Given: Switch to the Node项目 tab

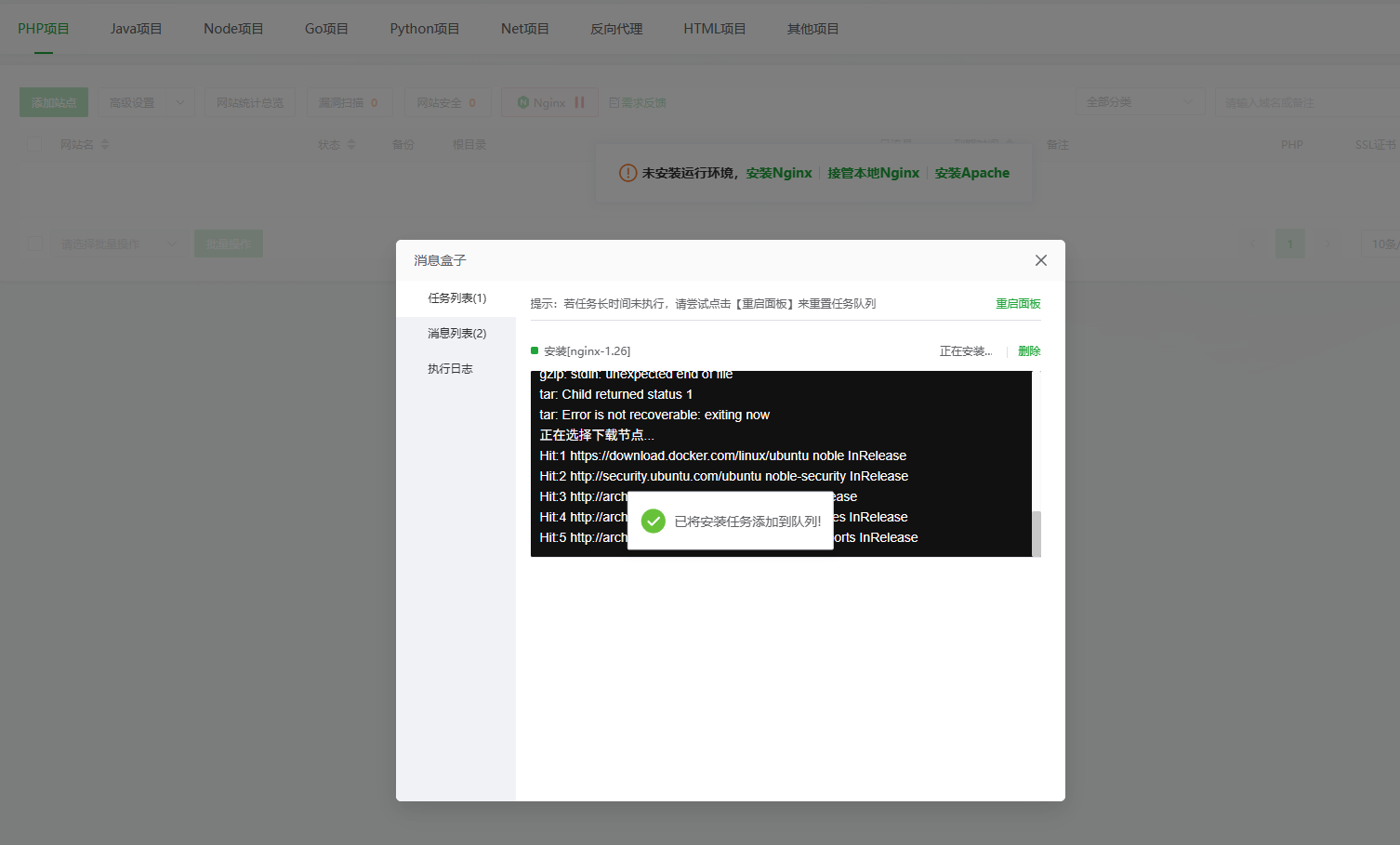Looking at the screenshot, I should click(x=233, y=29).
